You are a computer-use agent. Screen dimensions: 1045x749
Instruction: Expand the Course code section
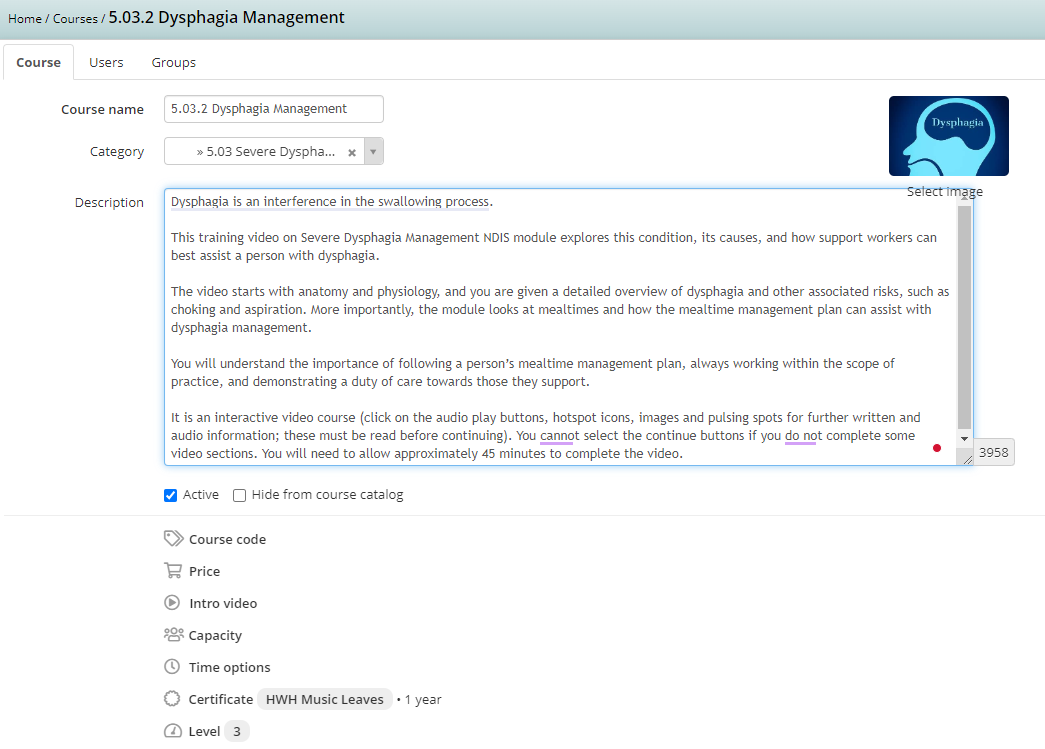coord(227,539)
